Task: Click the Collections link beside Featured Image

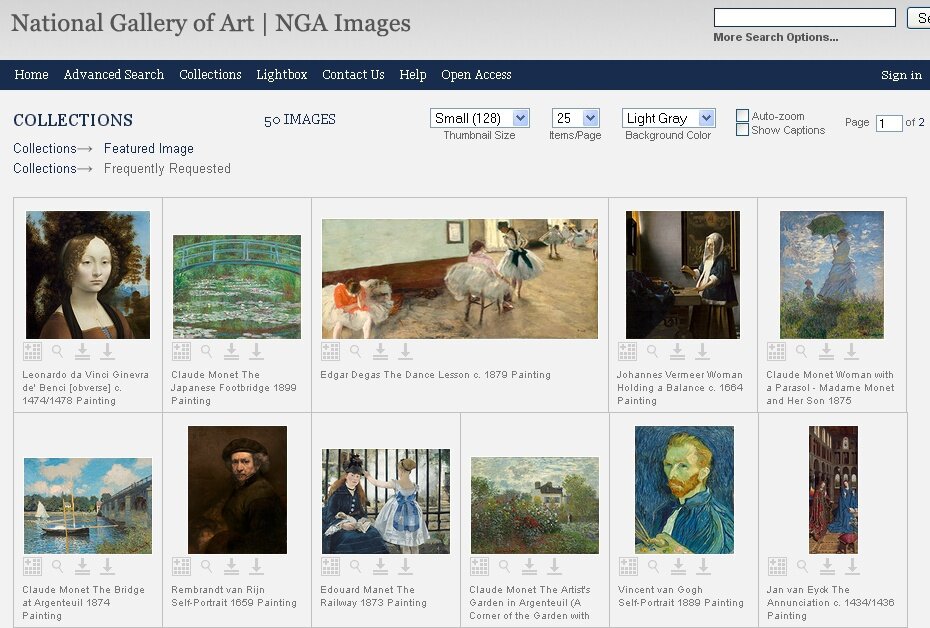Action: click(x=45, y=148)
